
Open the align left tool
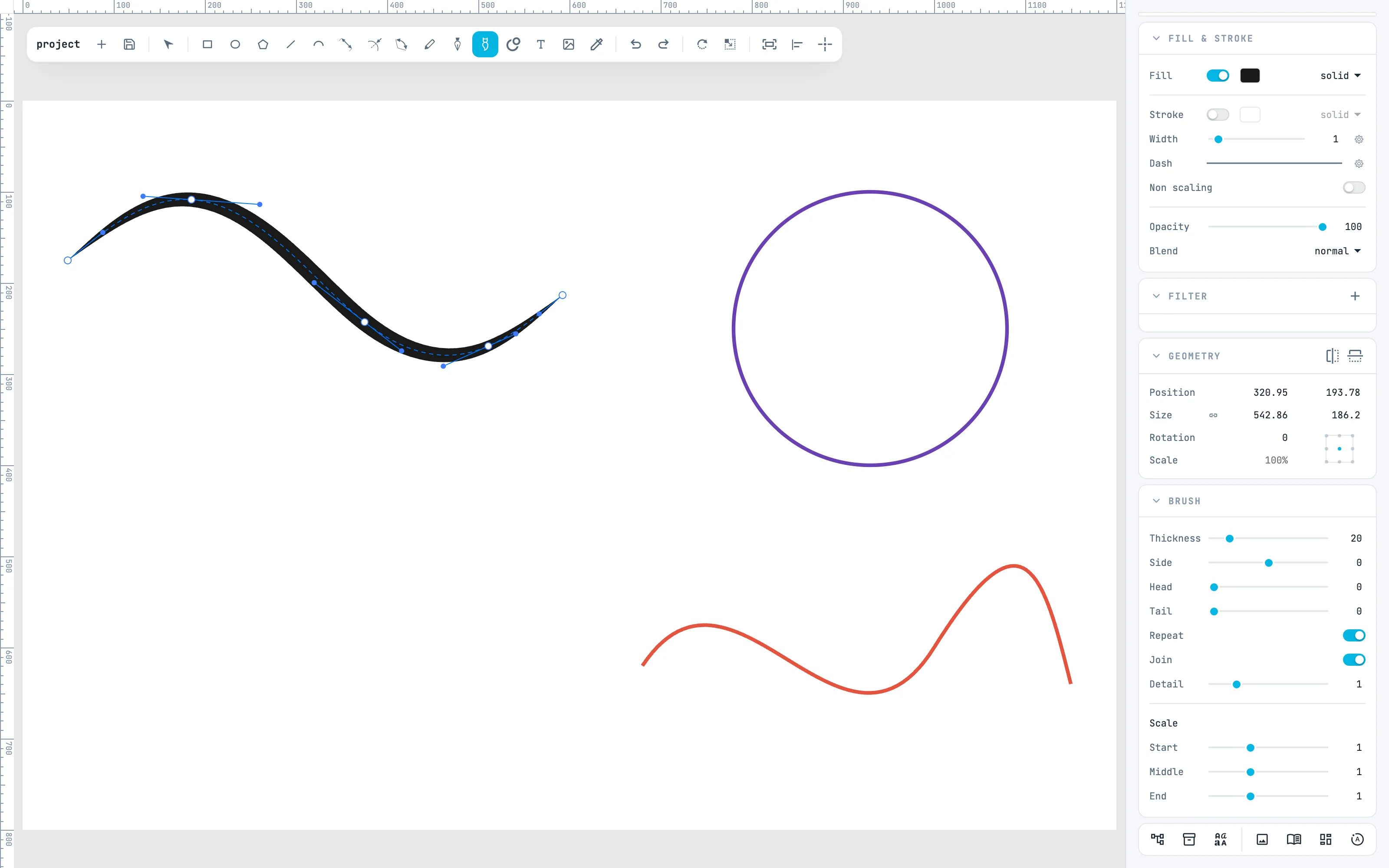click(x=797, y=44)
